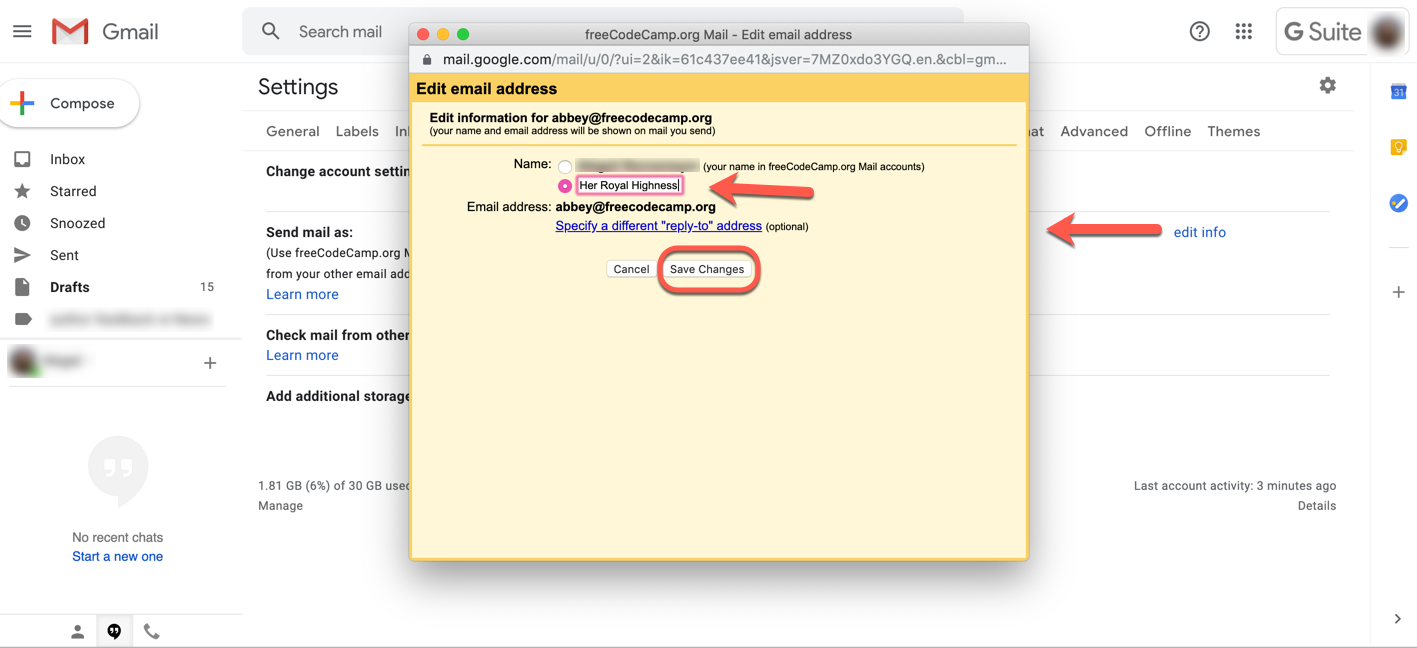The height and width of the screenshot is (648, 1417).
Task: Switch to the Themes settings tab
Action: (x=1234, y=131)
